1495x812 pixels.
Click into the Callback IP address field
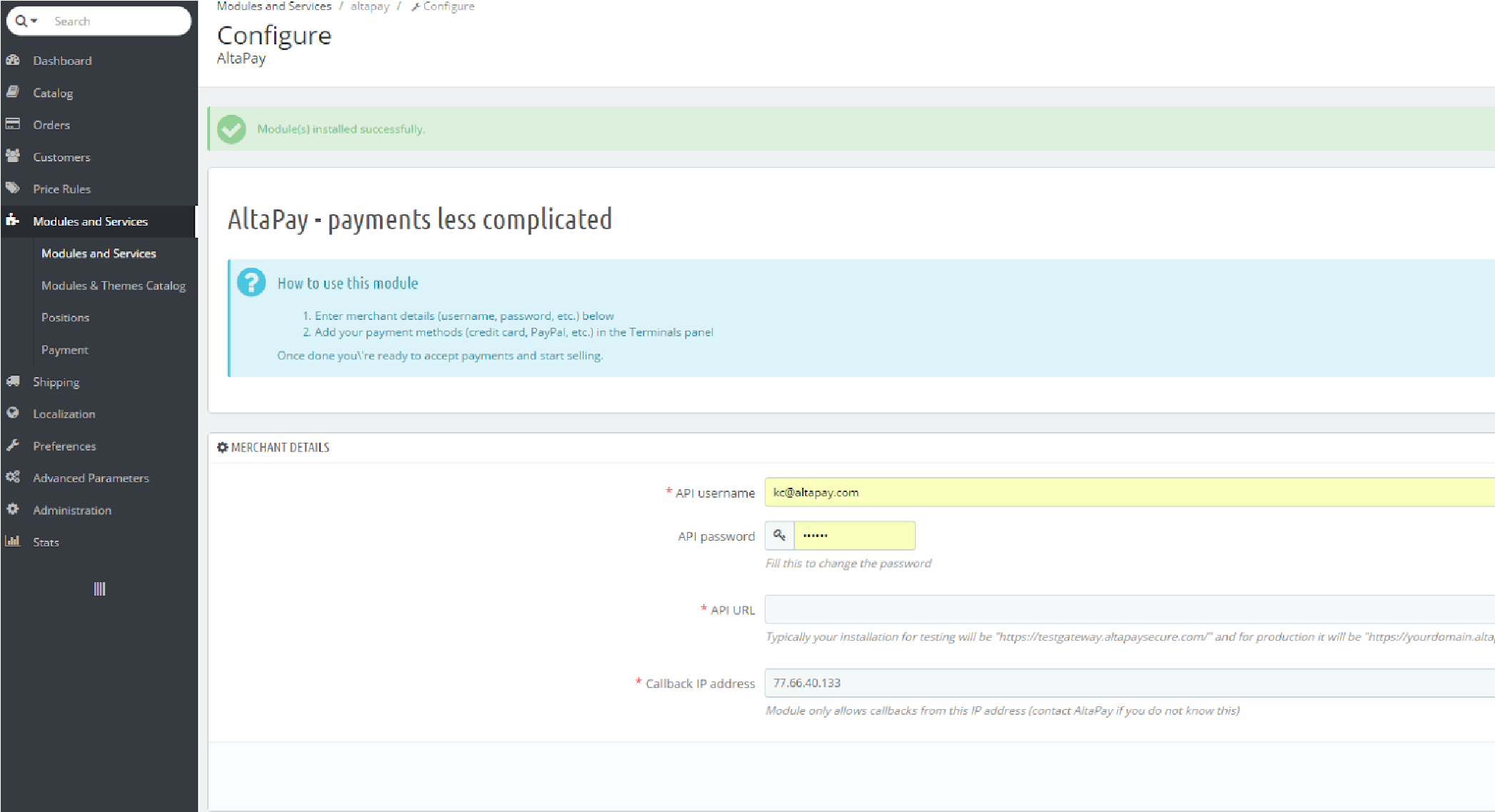1129,683
